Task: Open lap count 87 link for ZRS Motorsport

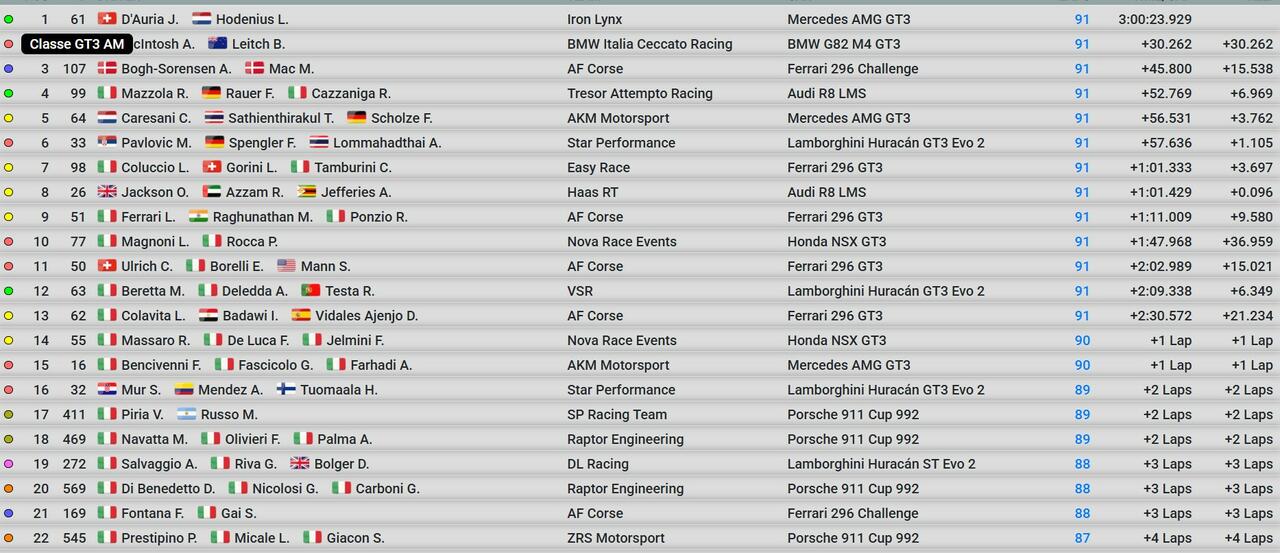Action: pyautogui.click(x=1082, y=538)
